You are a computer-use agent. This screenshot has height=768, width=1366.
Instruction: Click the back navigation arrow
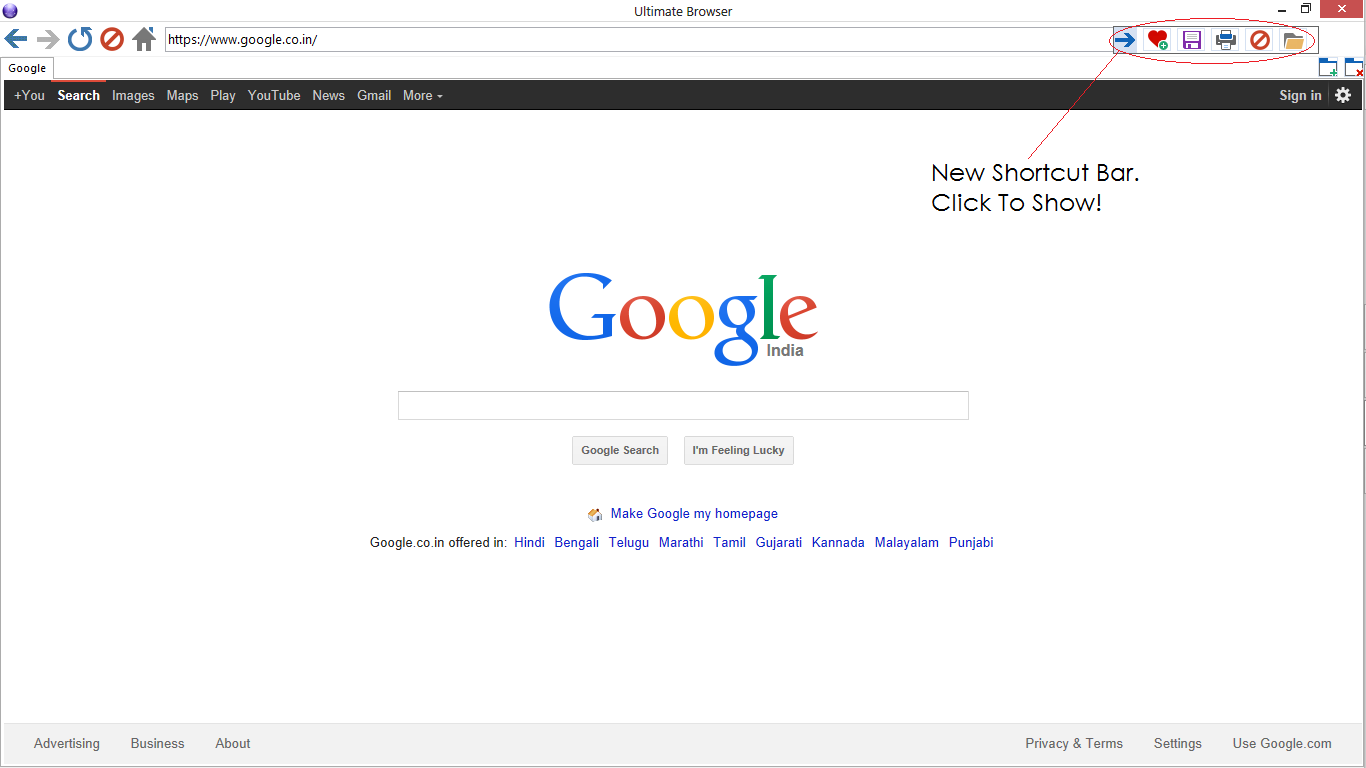tap(16, 39)
